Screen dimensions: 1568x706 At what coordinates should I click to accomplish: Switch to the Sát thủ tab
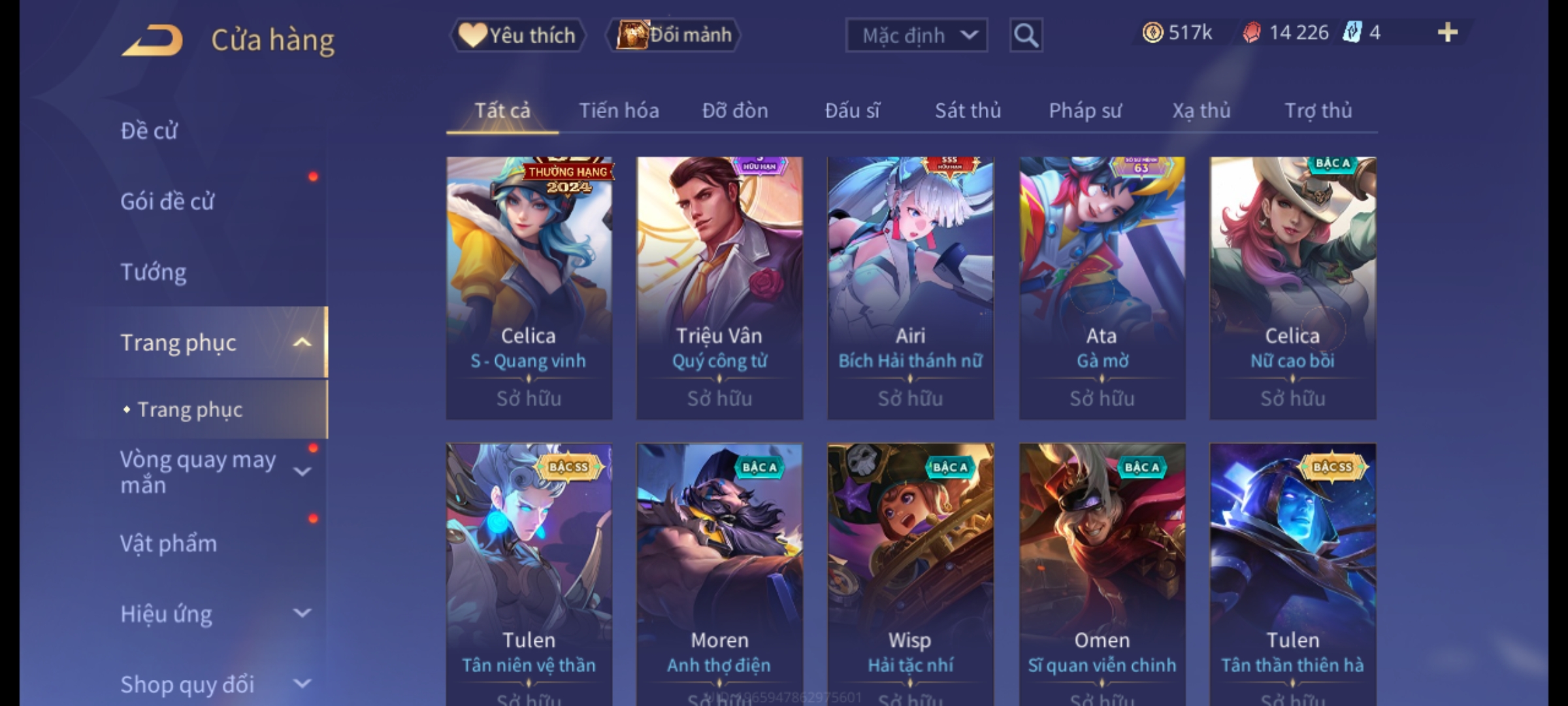pos(968,110)
